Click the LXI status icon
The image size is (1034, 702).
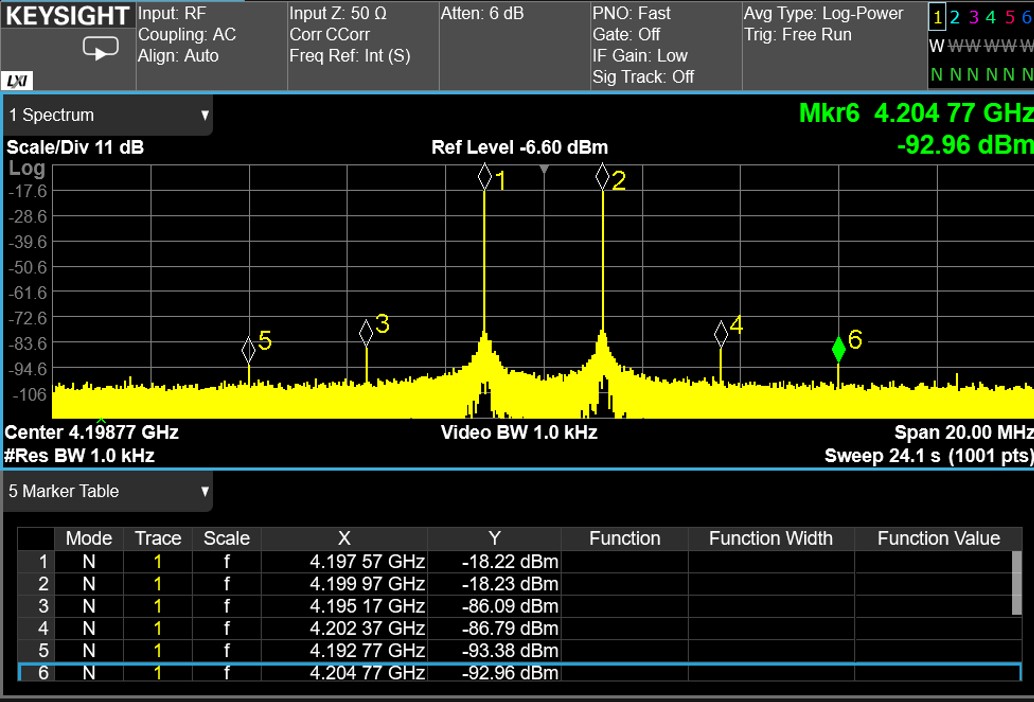[16, 81]
